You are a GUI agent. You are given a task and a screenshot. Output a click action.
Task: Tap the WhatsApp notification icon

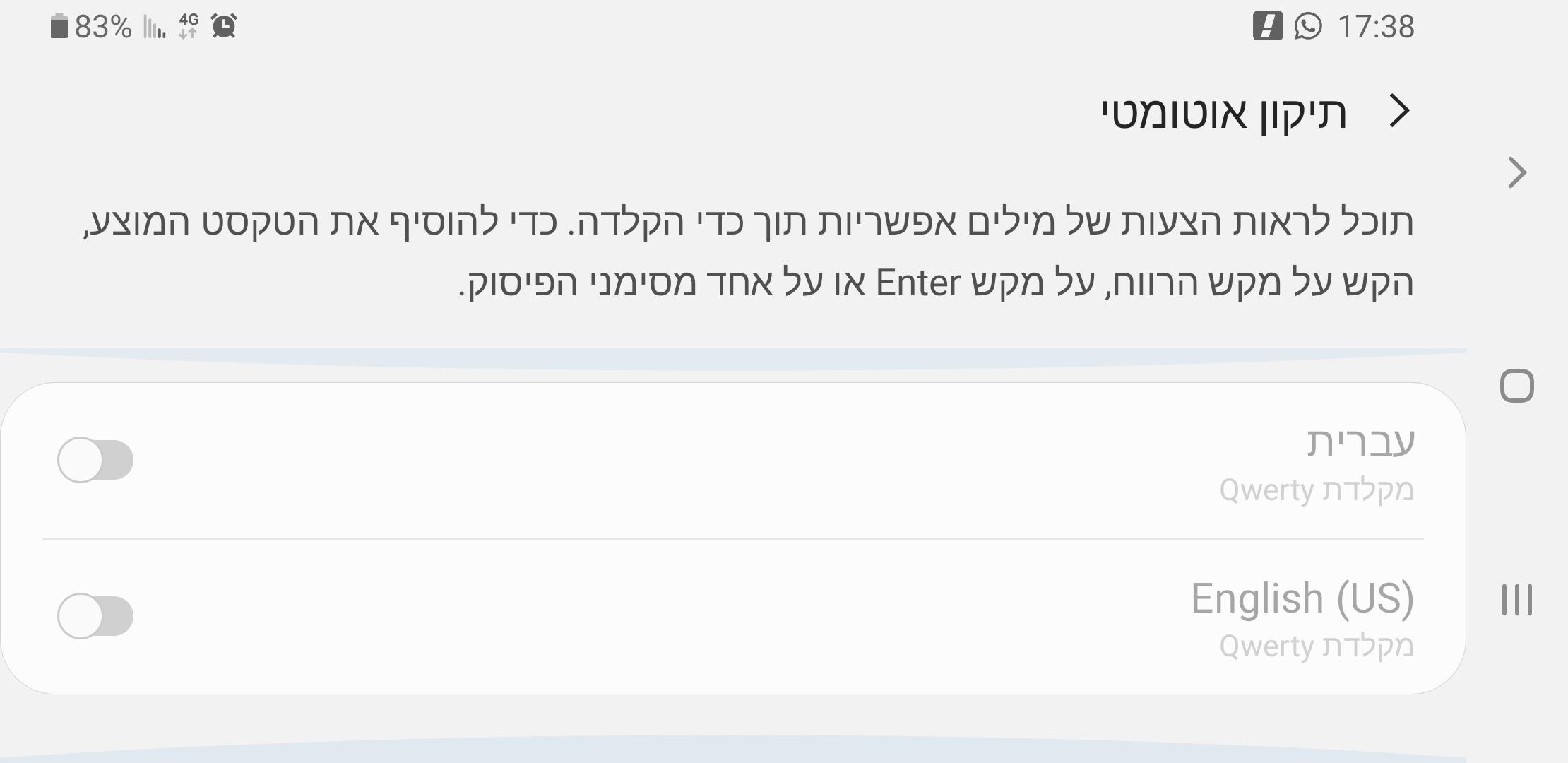point(1308,27)
